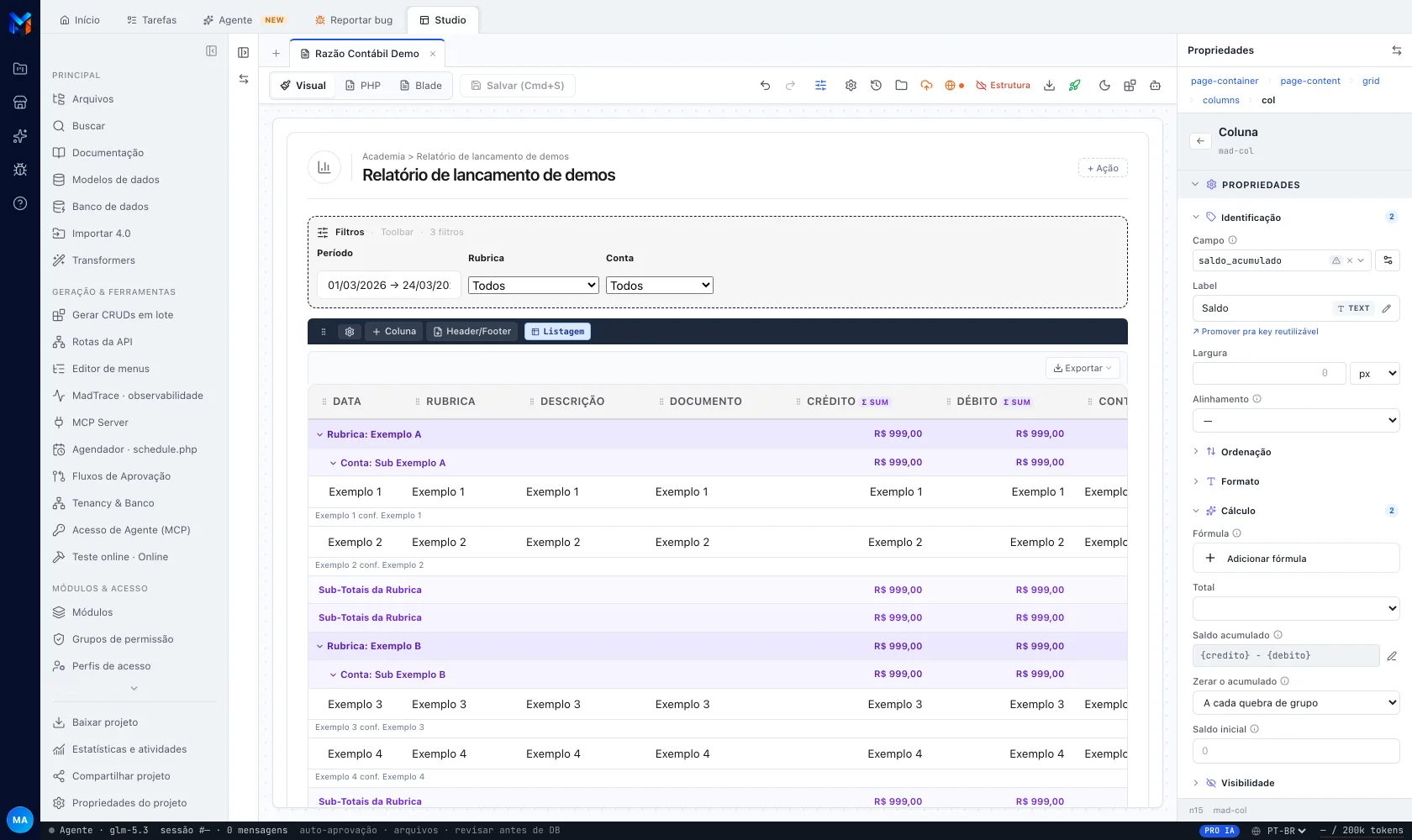Open the history clock icon
Viewport: 1412px width, 840px height.
point(876,86)
